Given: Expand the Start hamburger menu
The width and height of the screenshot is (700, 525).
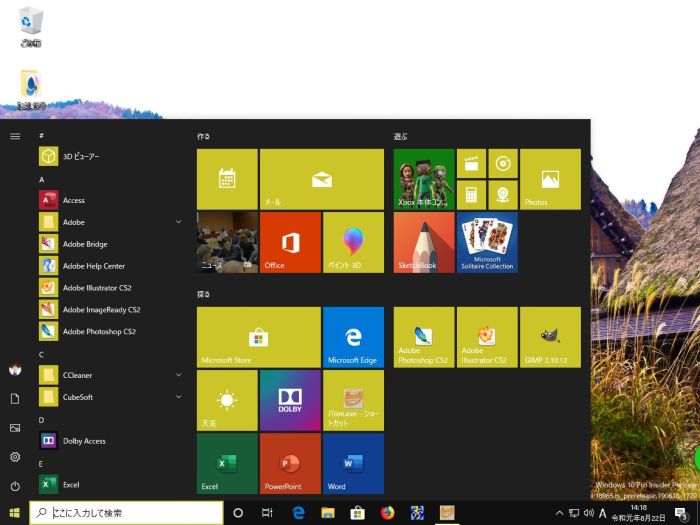Looking at the screenshot, I should coord(15,135).
